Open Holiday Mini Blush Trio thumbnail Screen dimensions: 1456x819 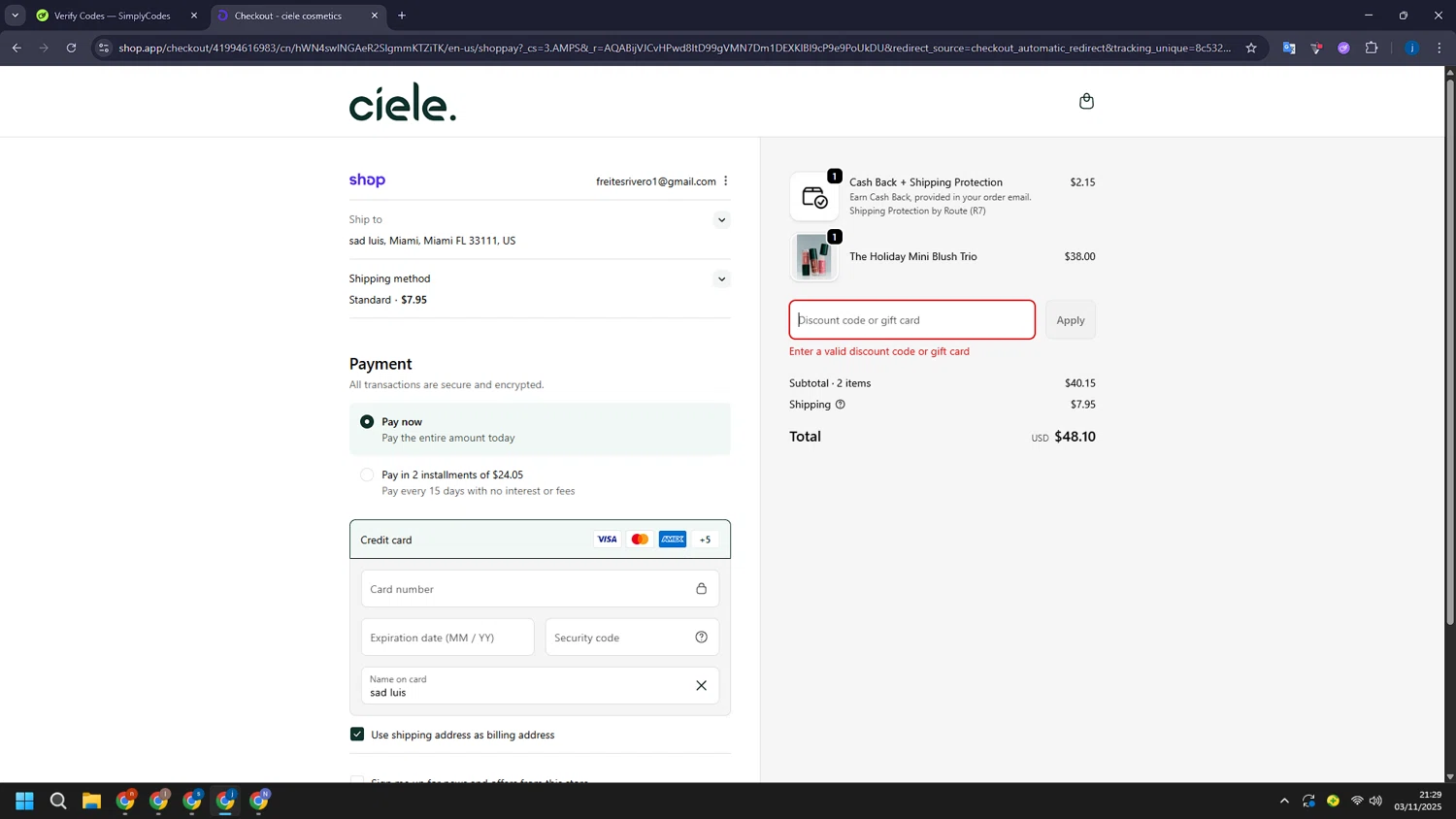point(814,257)
